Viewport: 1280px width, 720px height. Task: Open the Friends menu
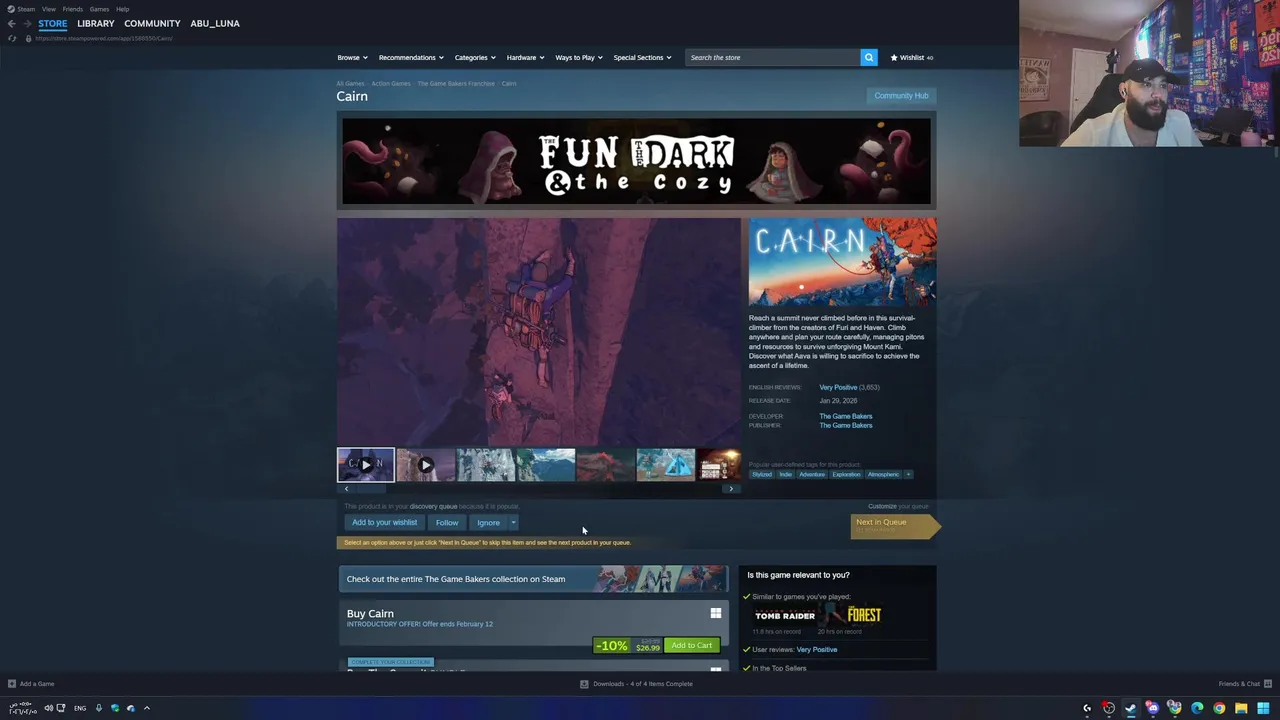tap(73, 9)
